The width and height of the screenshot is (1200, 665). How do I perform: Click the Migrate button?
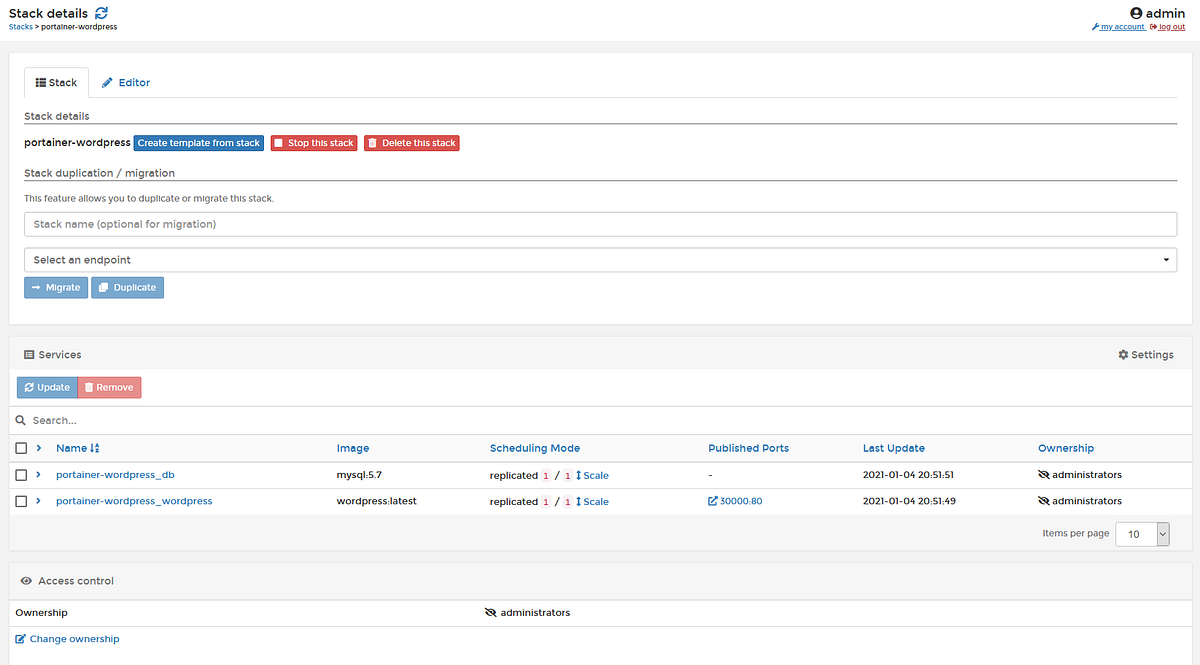click(56, 287)
